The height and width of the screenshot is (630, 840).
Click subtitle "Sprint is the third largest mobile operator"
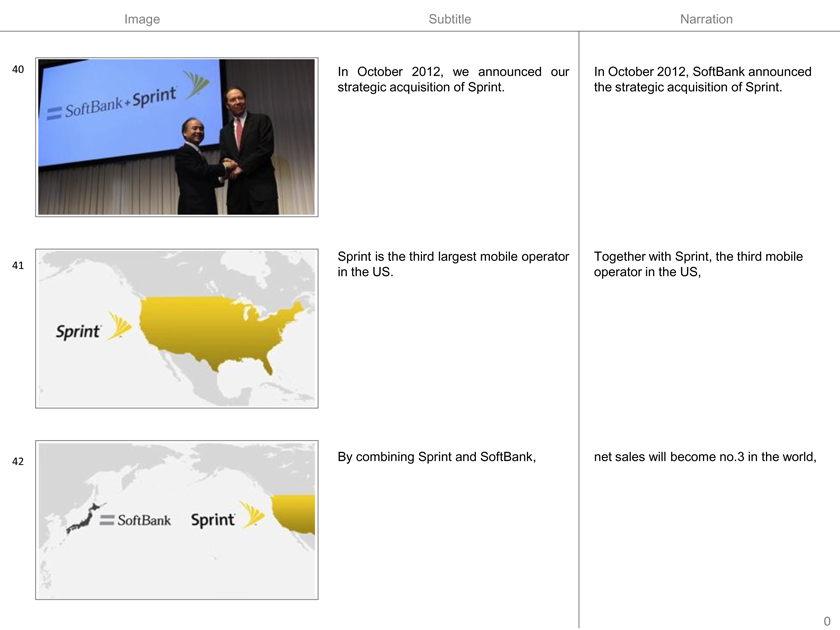coord(453,257)
